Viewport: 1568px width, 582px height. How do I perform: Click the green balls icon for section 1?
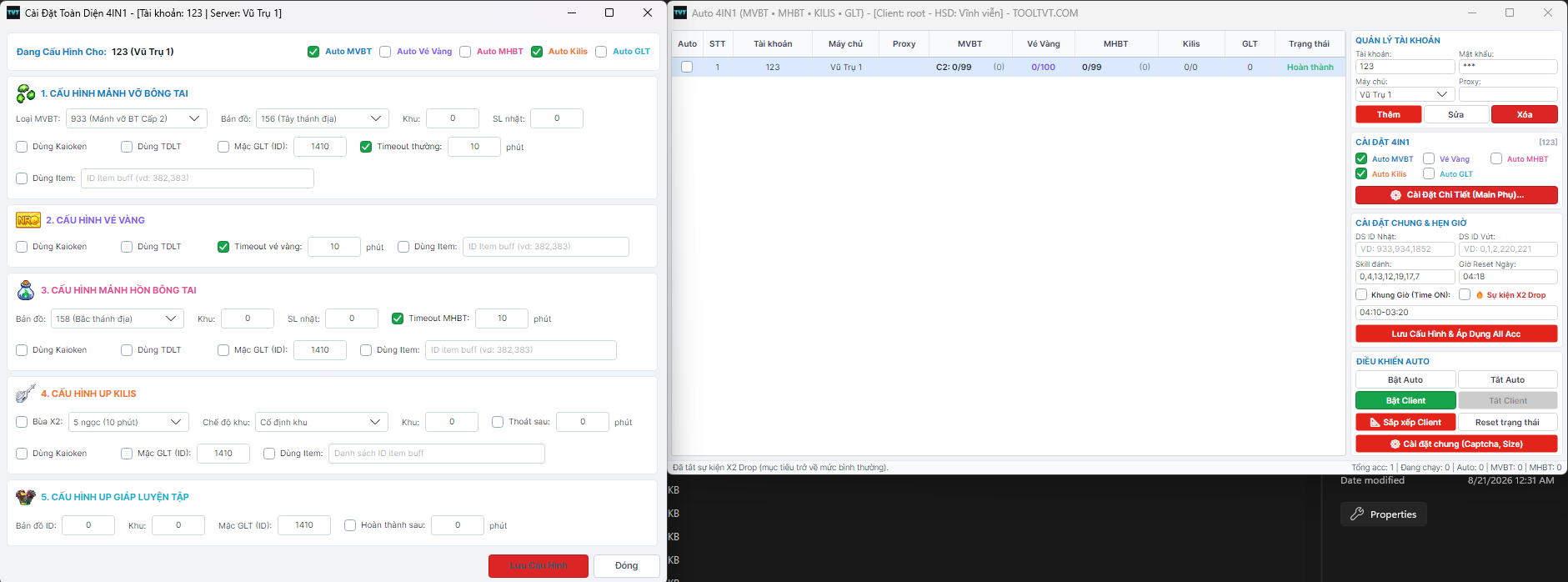point(26,93)
